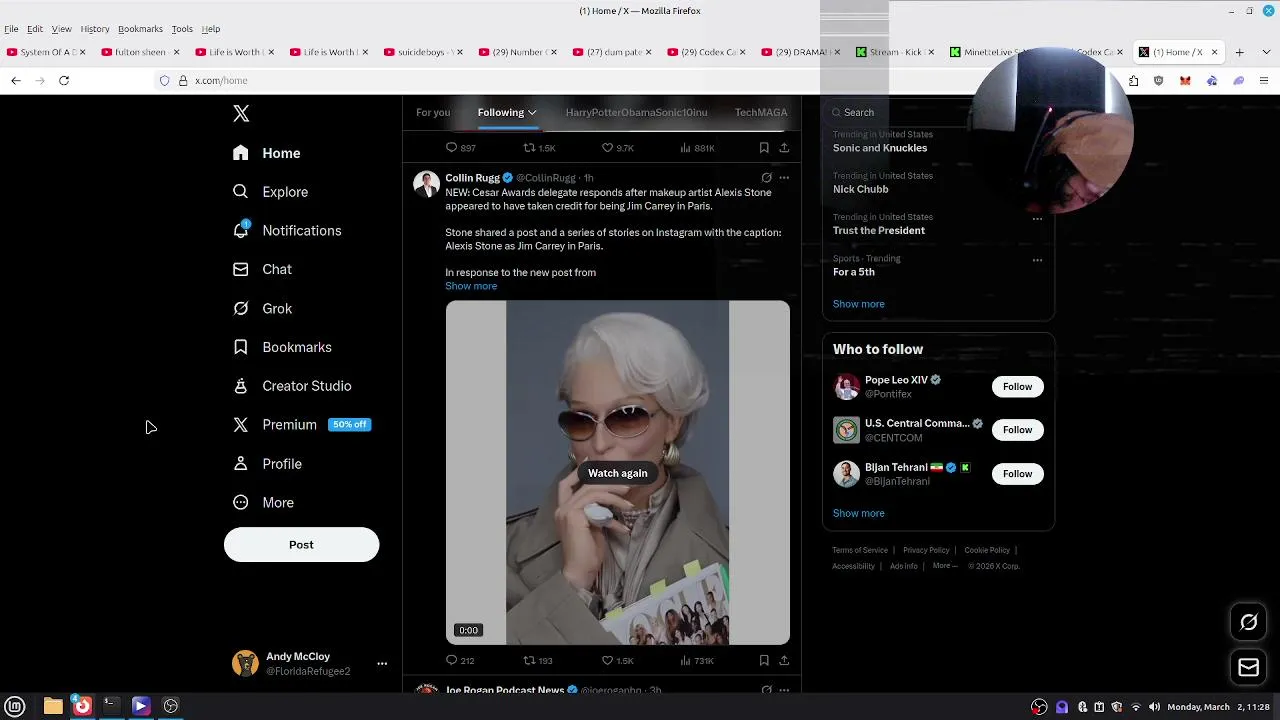Repost the Collin Rugg post (193)

538,661
